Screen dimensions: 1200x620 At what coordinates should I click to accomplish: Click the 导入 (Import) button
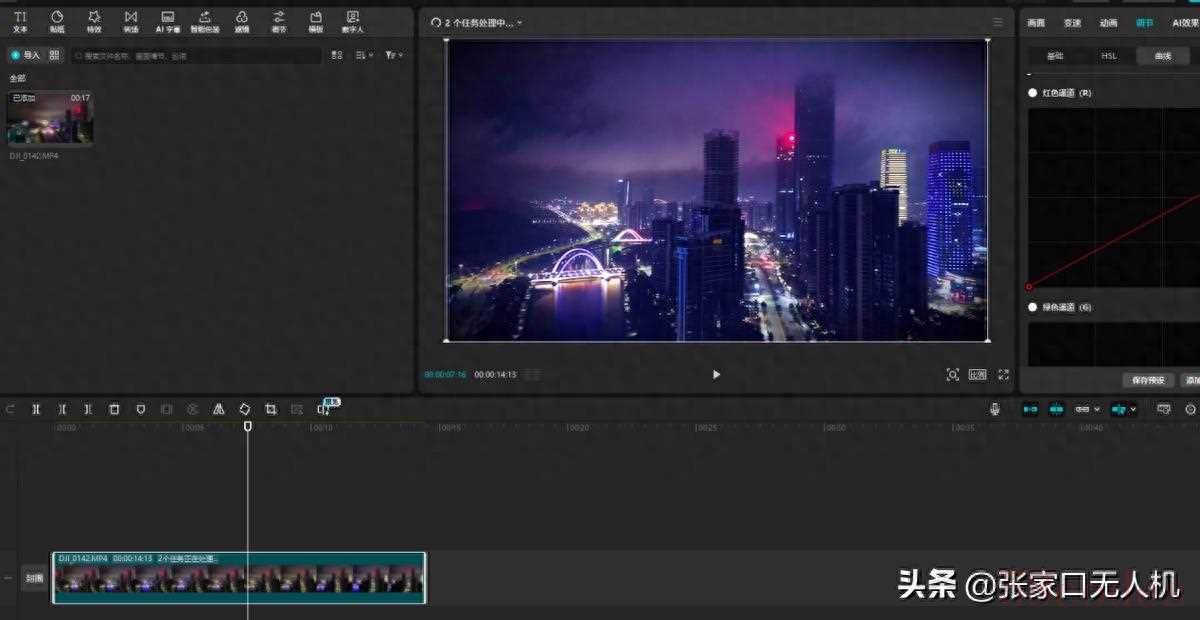tap(26, 55)
